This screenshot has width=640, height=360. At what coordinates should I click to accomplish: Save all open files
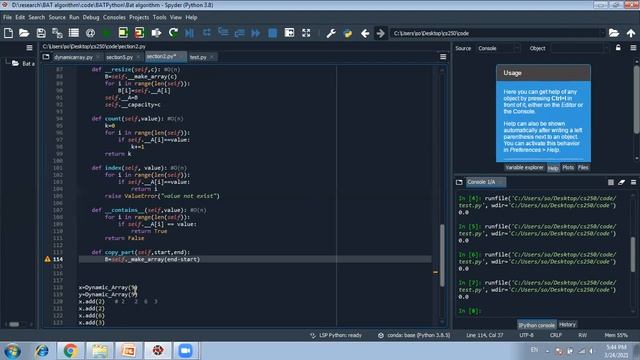click(x=57, y=33)
